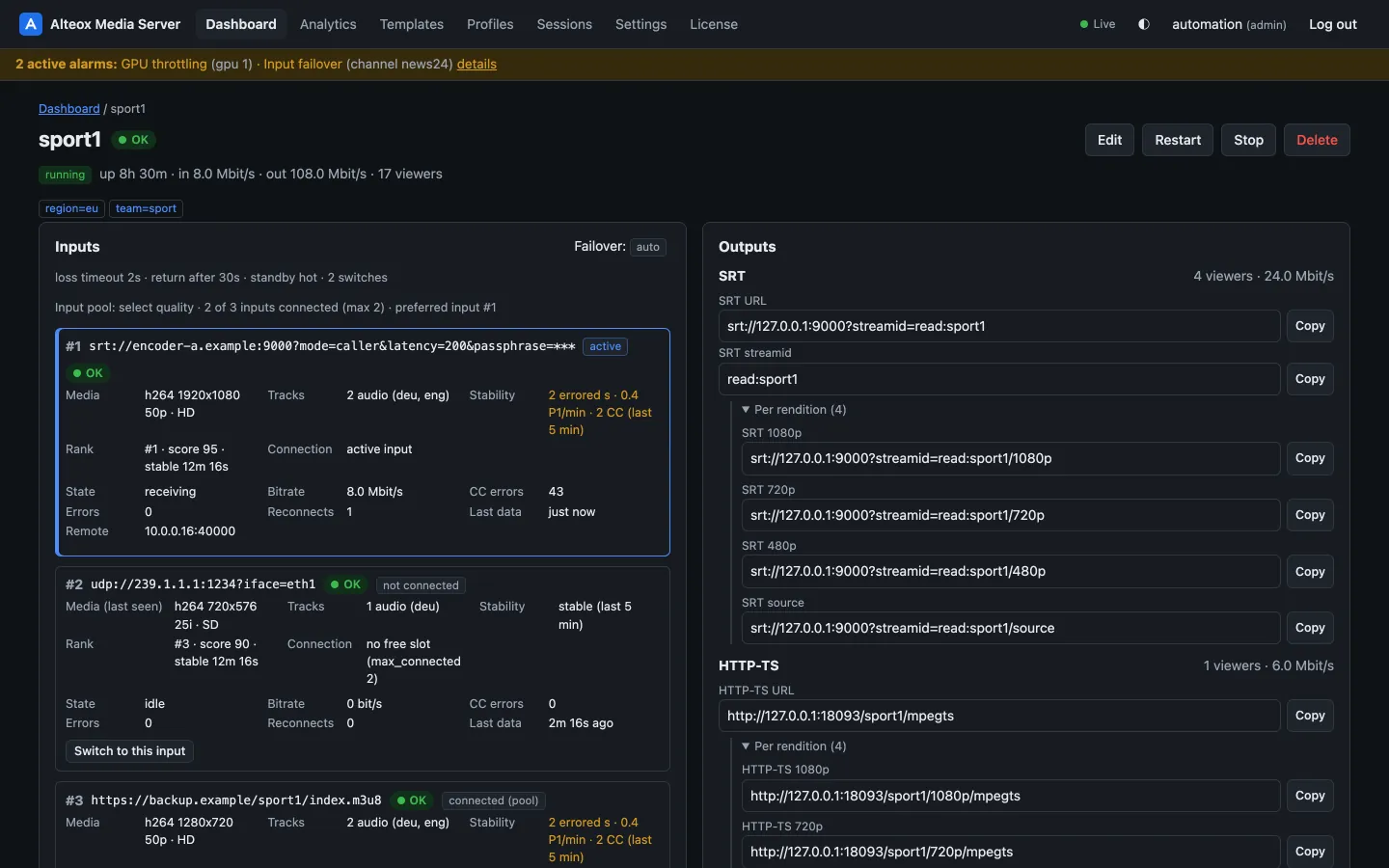Delete the sport1 stream

click(x=1317, y=140)
